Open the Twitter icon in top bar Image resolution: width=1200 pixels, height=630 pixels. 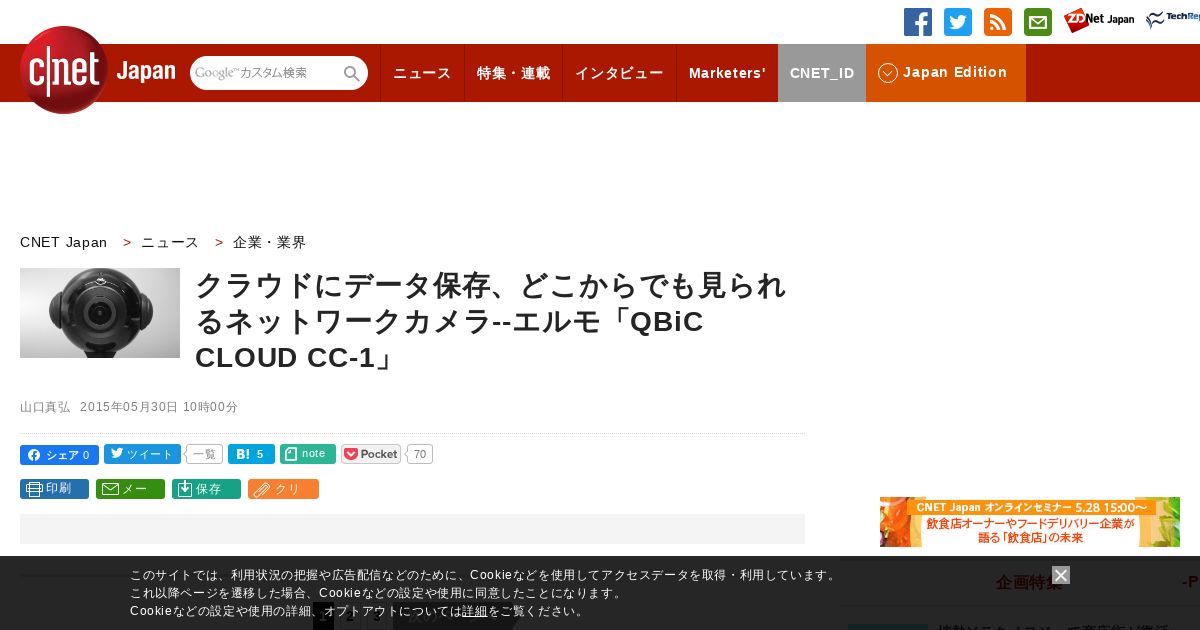(958, 22)
